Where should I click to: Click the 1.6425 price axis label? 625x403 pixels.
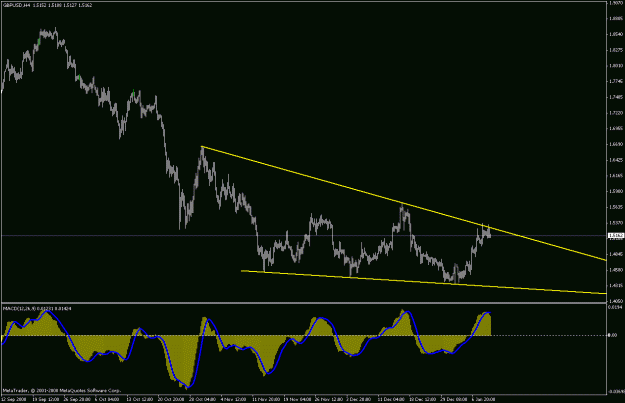point(616,160)
